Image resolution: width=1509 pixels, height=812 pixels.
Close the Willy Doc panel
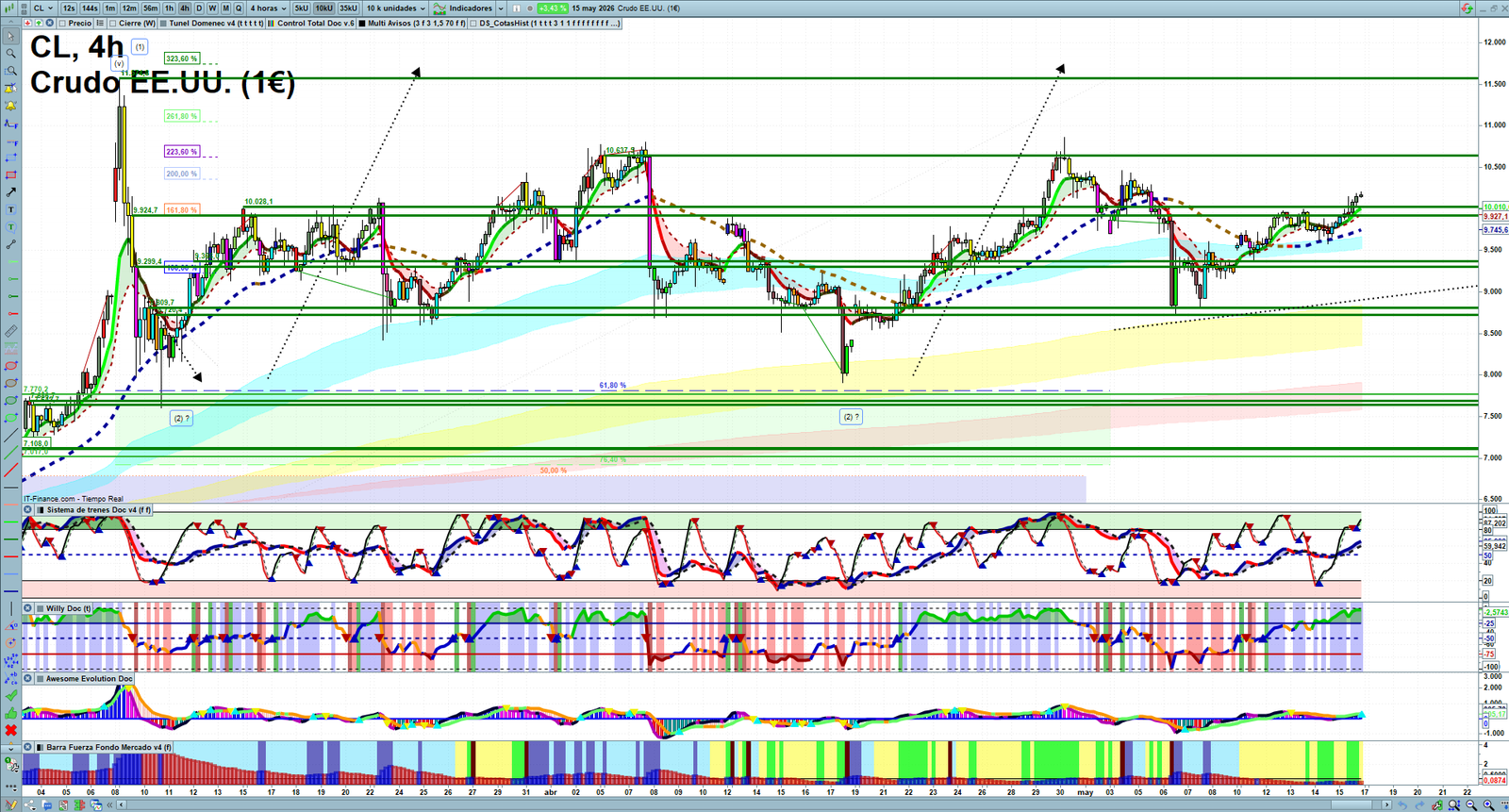pyautogui.click(x=27, y=608)
